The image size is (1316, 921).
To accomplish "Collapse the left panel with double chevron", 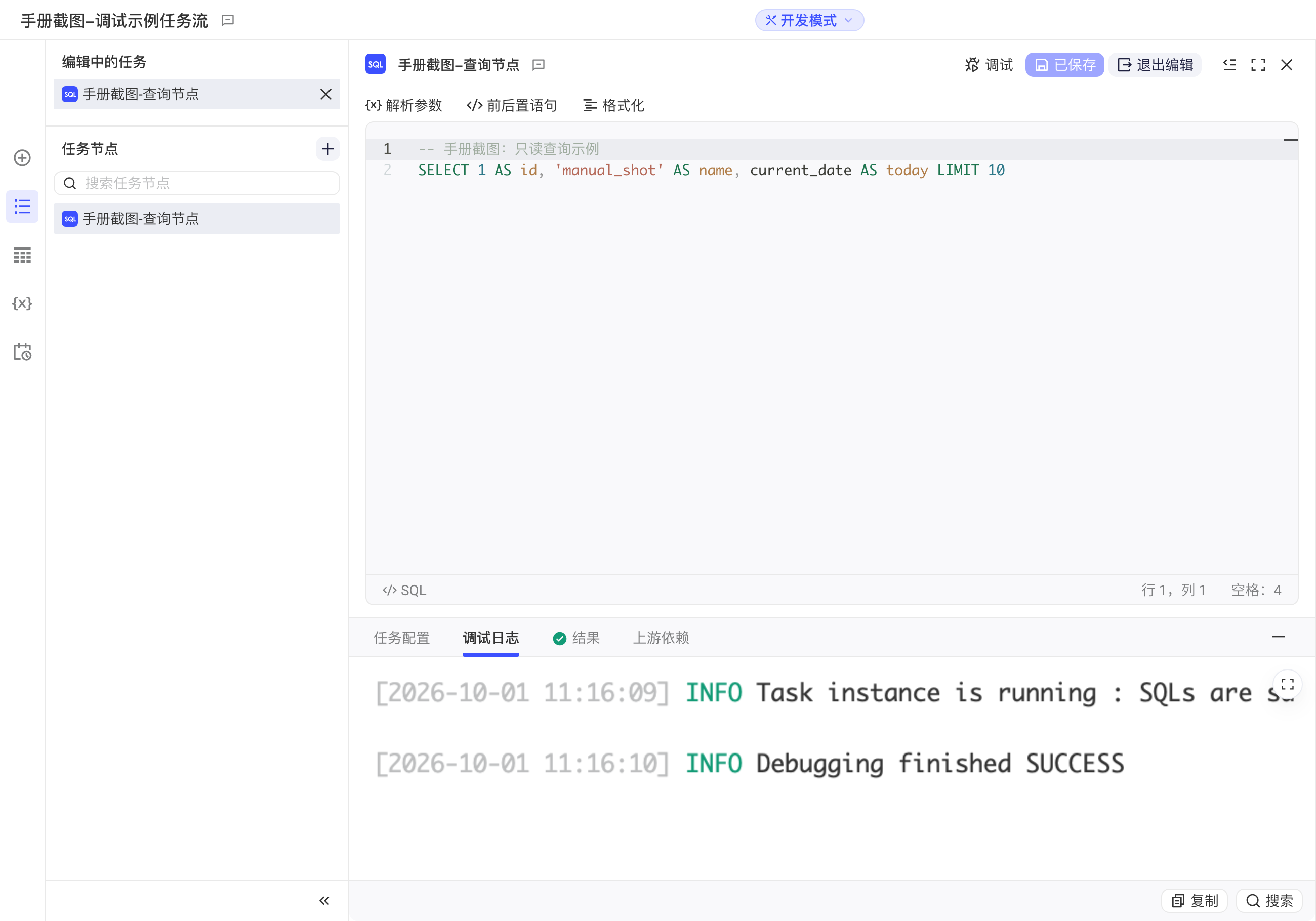I will 324,900.
